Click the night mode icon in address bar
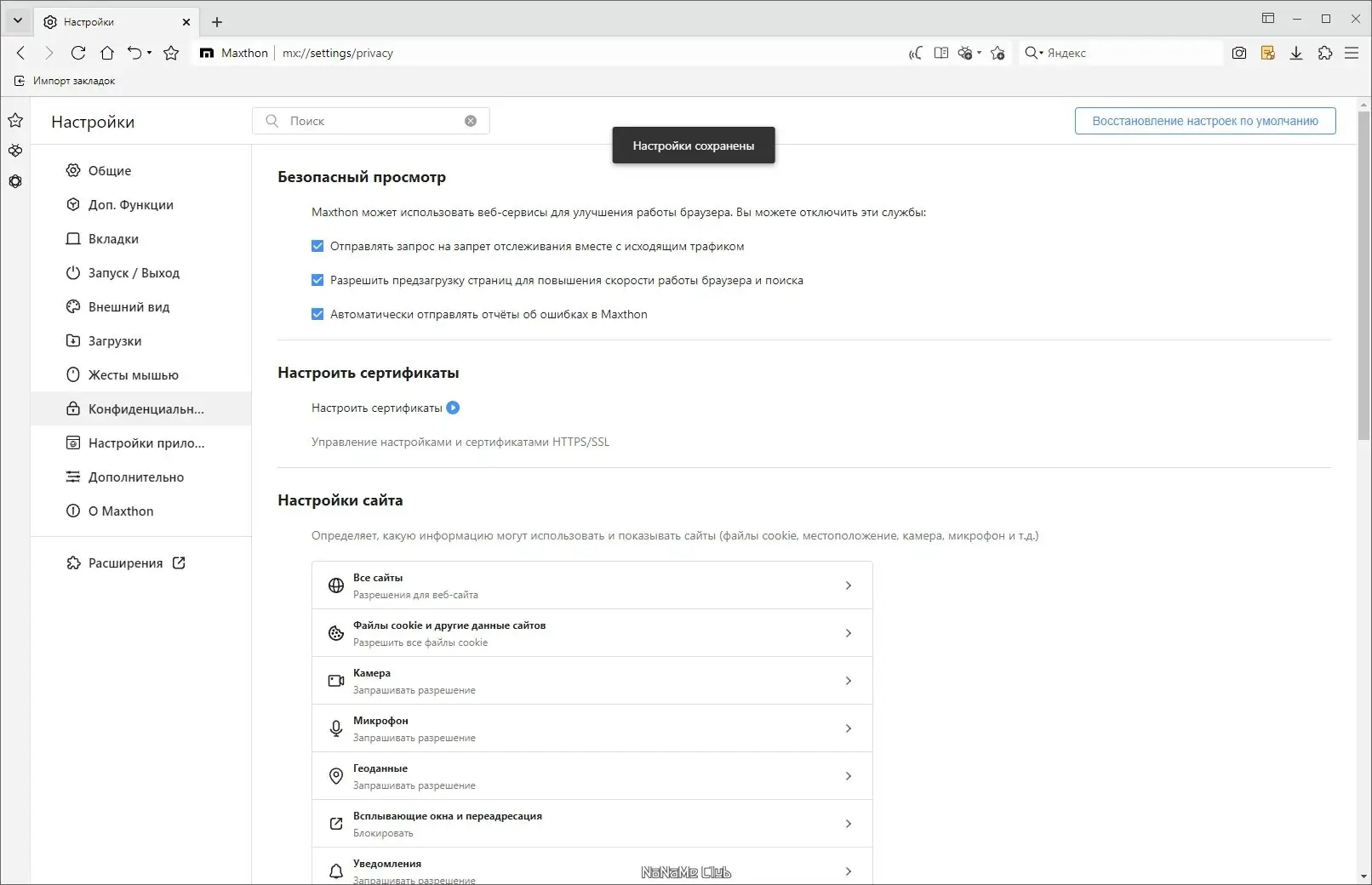This screenshot has height=885, width=1372. tap(915, 53)
